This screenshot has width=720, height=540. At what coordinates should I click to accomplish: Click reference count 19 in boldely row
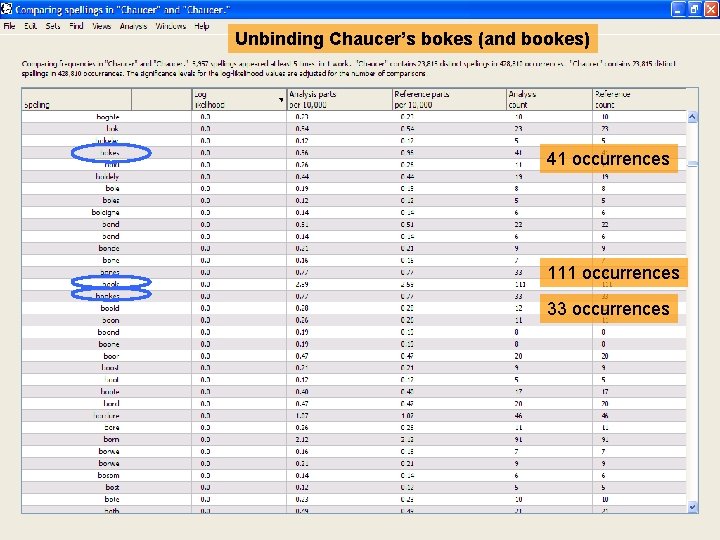pyautogui.click(x=605, y=176)
